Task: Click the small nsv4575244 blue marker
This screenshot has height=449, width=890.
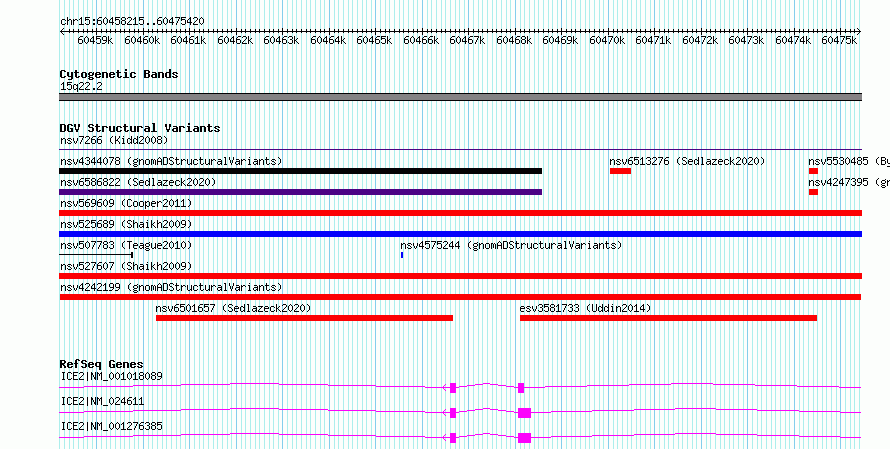Action: (x=402, y=255)
